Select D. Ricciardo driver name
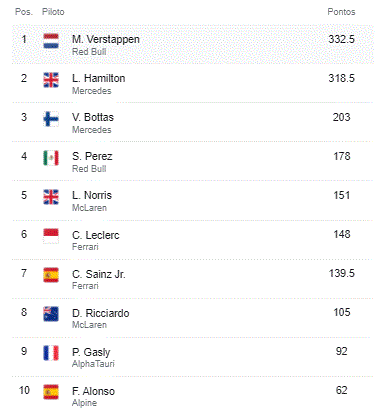The height and width of the screenshot is (413, 375). pyautogui.click(x=101, y=313)
